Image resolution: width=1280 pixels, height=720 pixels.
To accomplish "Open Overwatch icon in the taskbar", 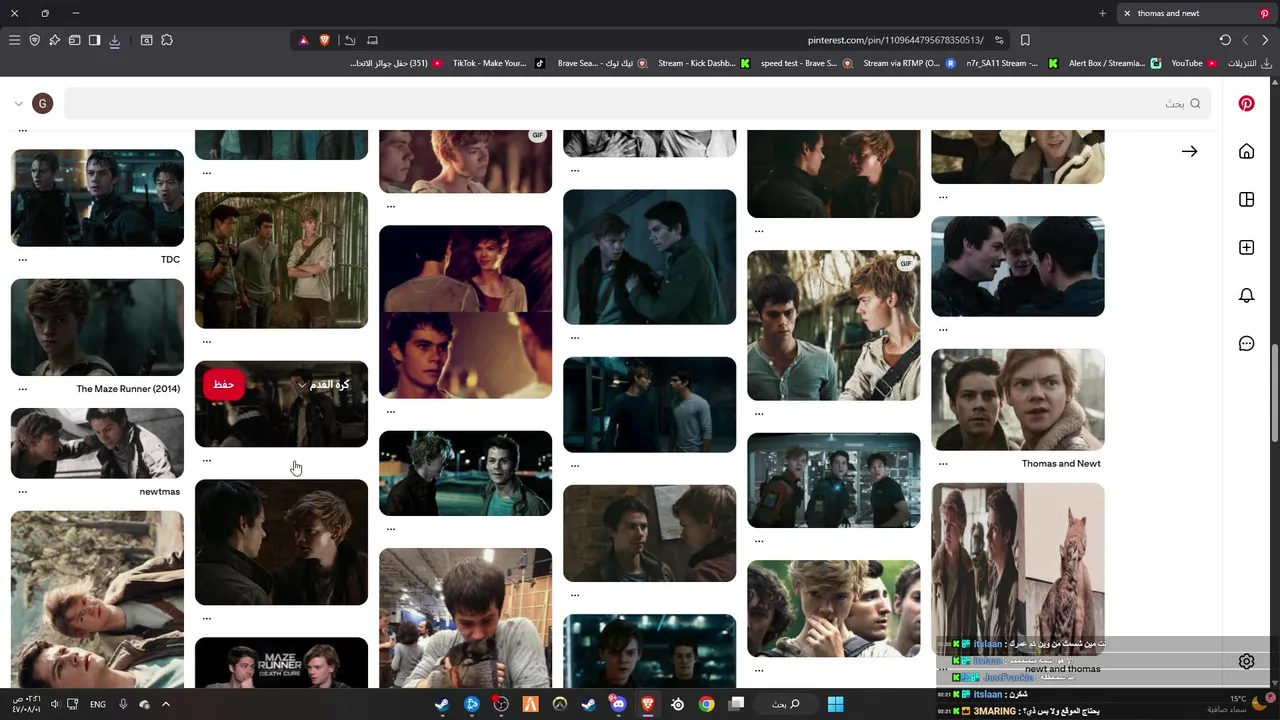I will 560,704.
